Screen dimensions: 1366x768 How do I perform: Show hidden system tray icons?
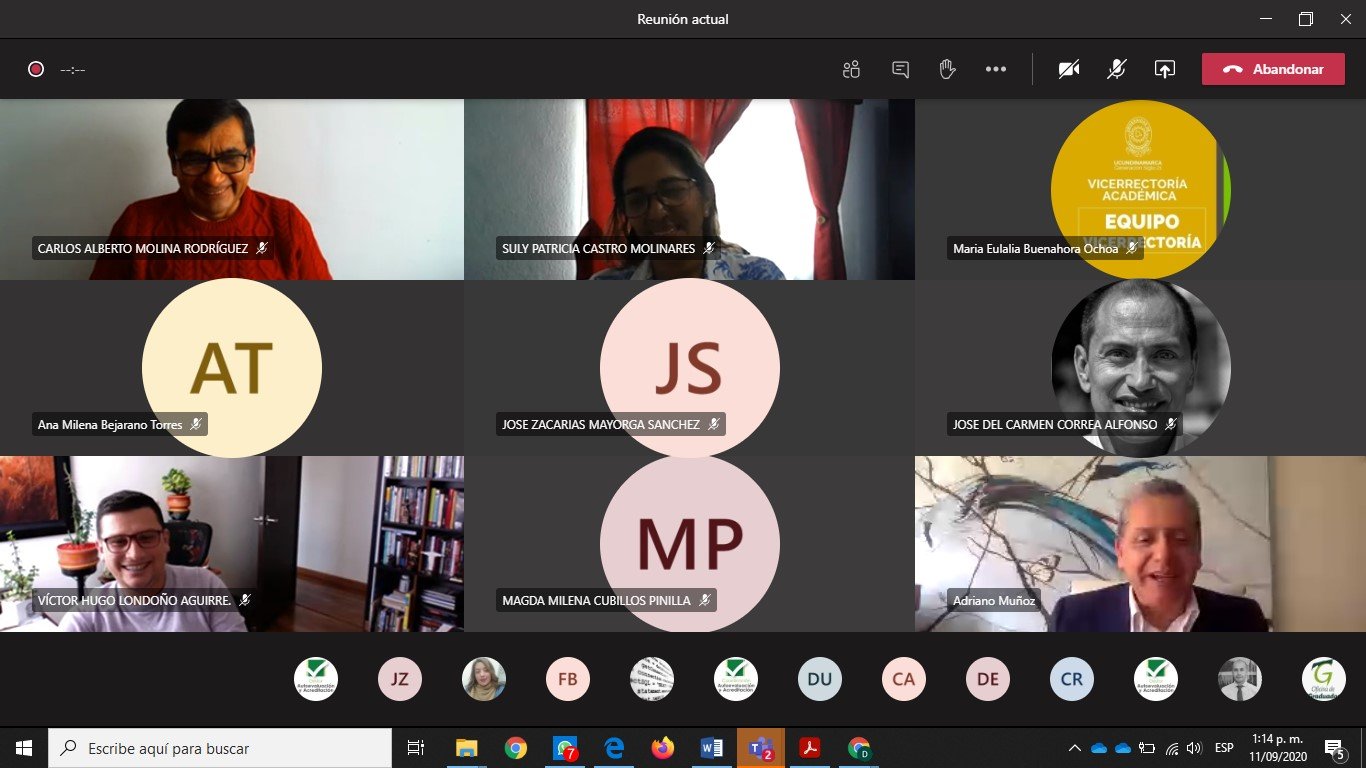pos(1075,748)
